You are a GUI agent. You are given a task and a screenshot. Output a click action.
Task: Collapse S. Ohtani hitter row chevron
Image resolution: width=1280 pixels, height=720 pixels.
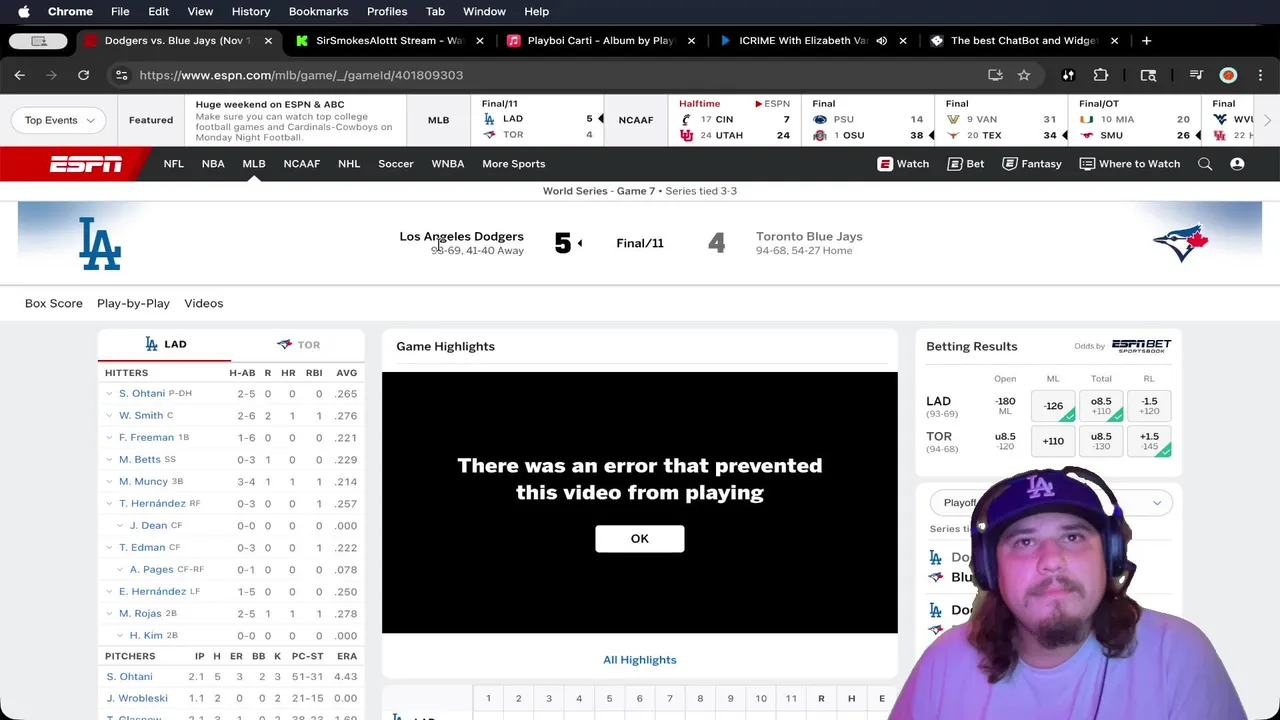click(x=109, y=393)
